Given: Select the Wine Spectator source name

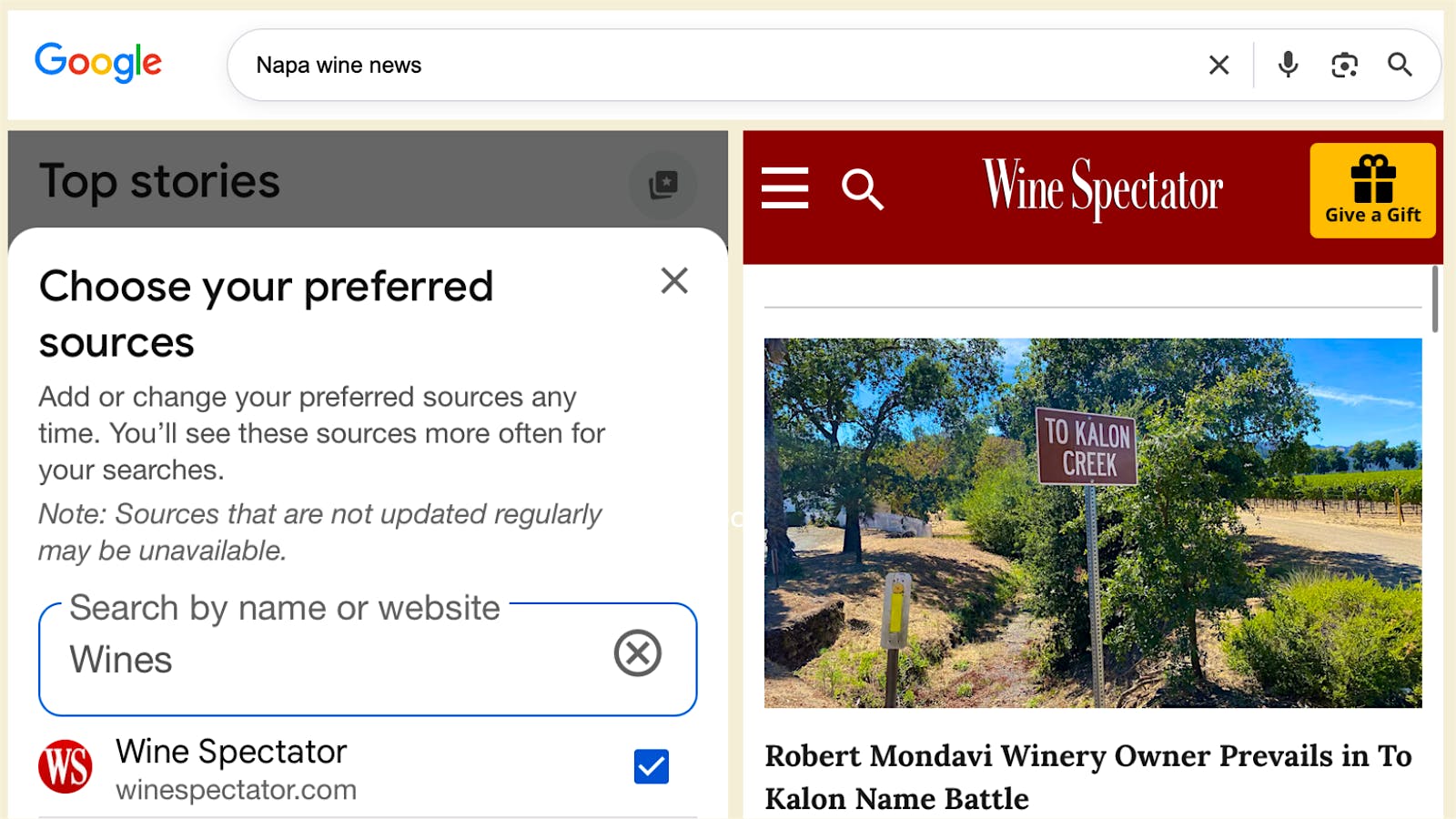Looking at the screenshot, I should tap(231, 752).
